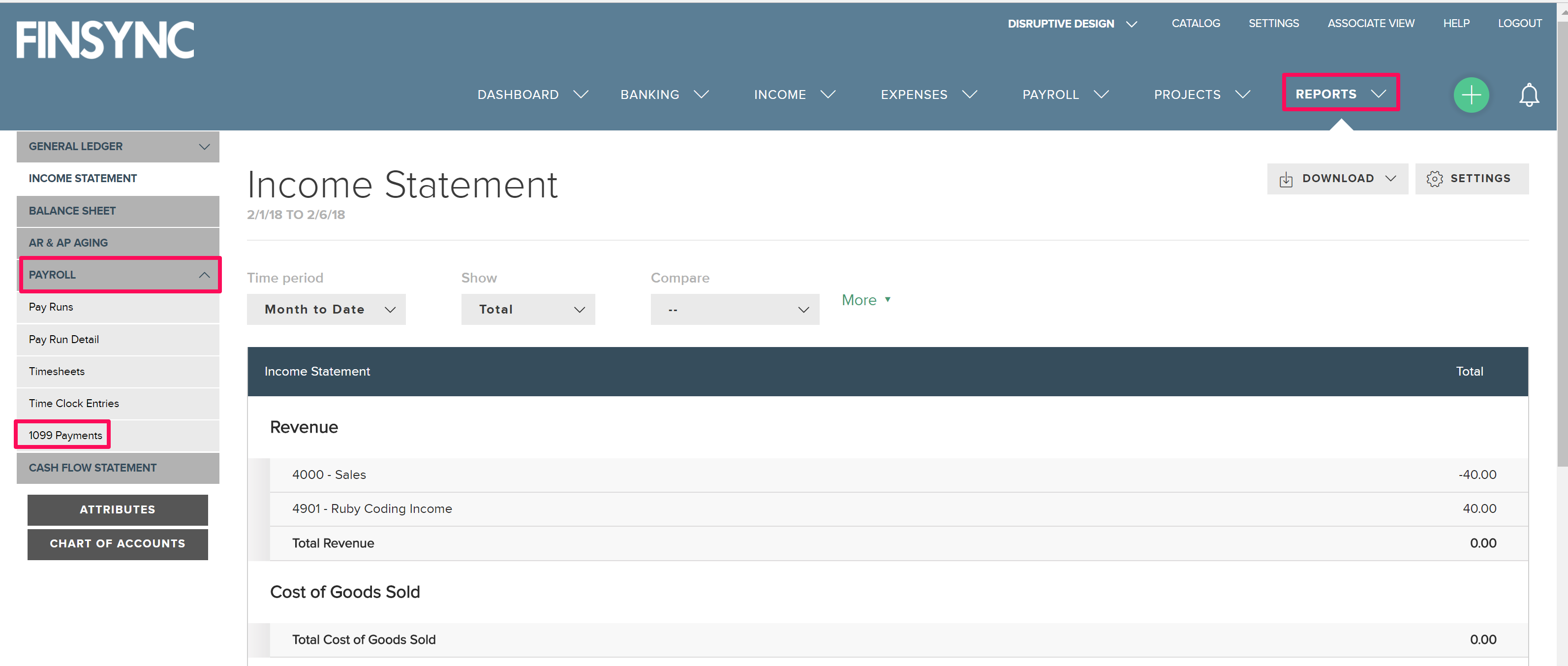The height and width of the screenshot is (666, 1568).
Task: Click the -40.00 Sales amount
Action: point(1476,475)
